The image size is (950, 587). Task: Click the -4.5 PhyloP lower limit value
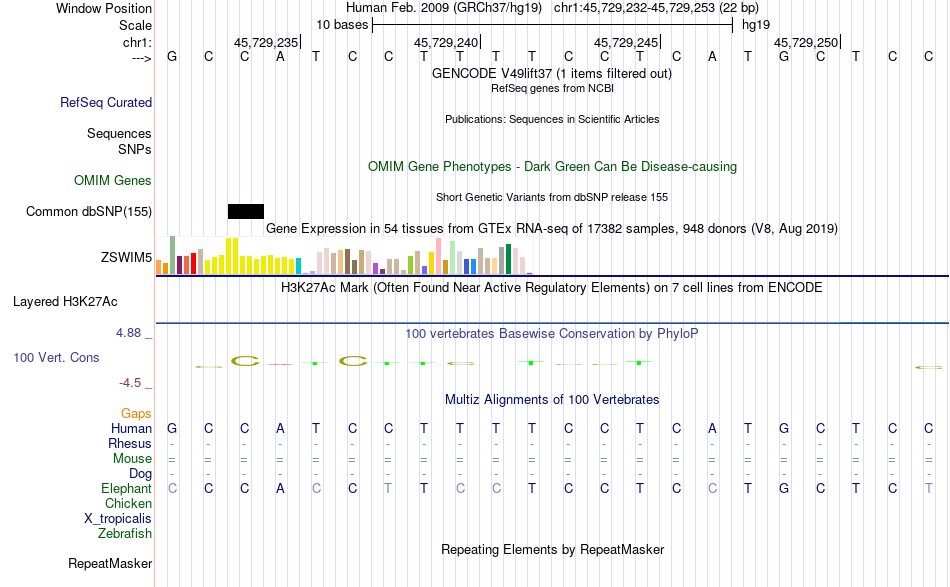click(x=130, y=383)
